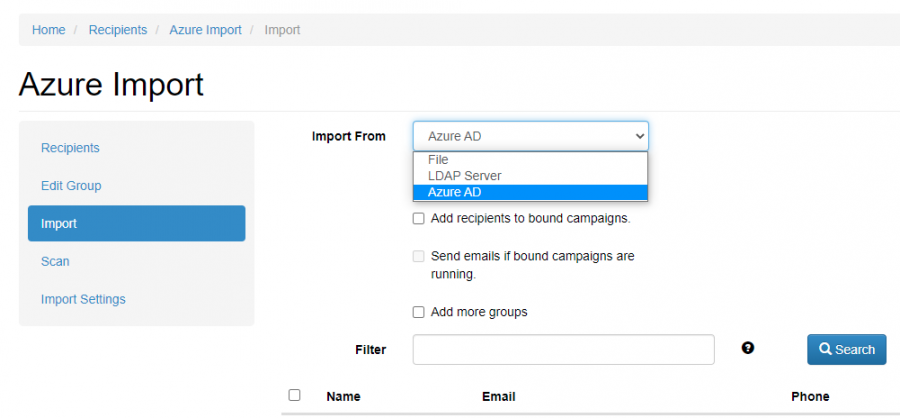Go to Edit Group sidebar item

(71, 186)
